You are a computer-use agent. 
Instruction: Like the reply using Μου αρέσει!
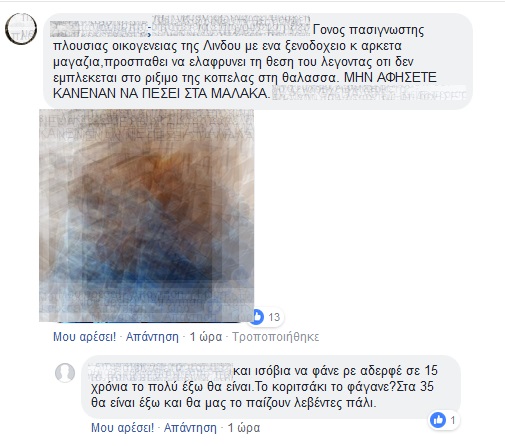[123, 427]
